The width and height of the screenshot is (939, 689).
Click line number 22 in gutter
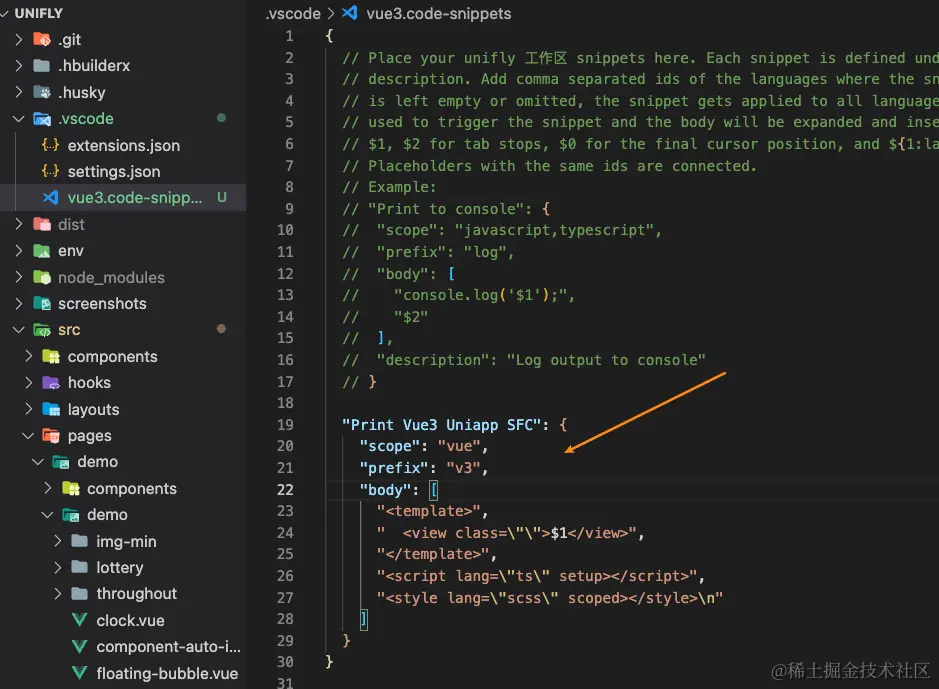(x=285, y=490)
